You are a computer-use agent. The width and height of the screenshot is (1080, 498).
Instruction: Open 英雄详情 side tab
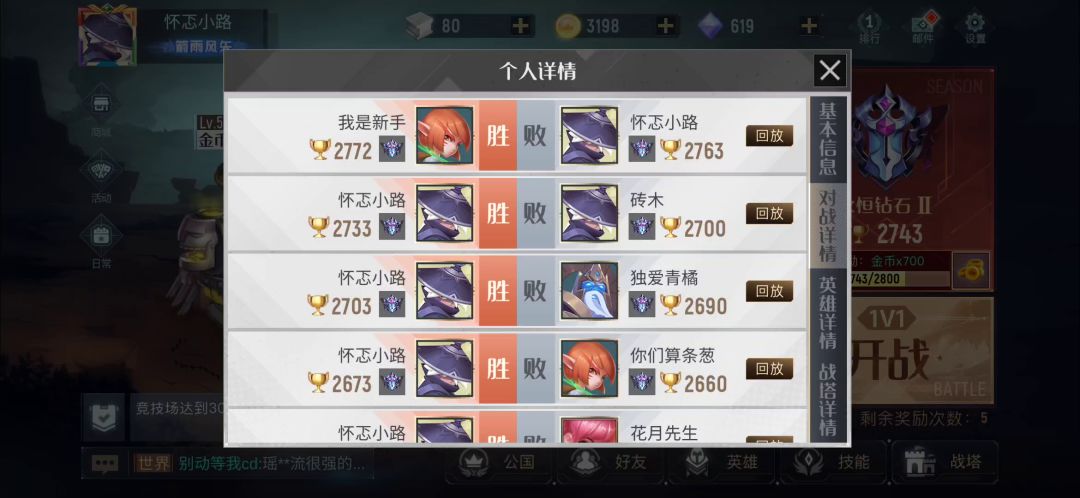point(827,312)
